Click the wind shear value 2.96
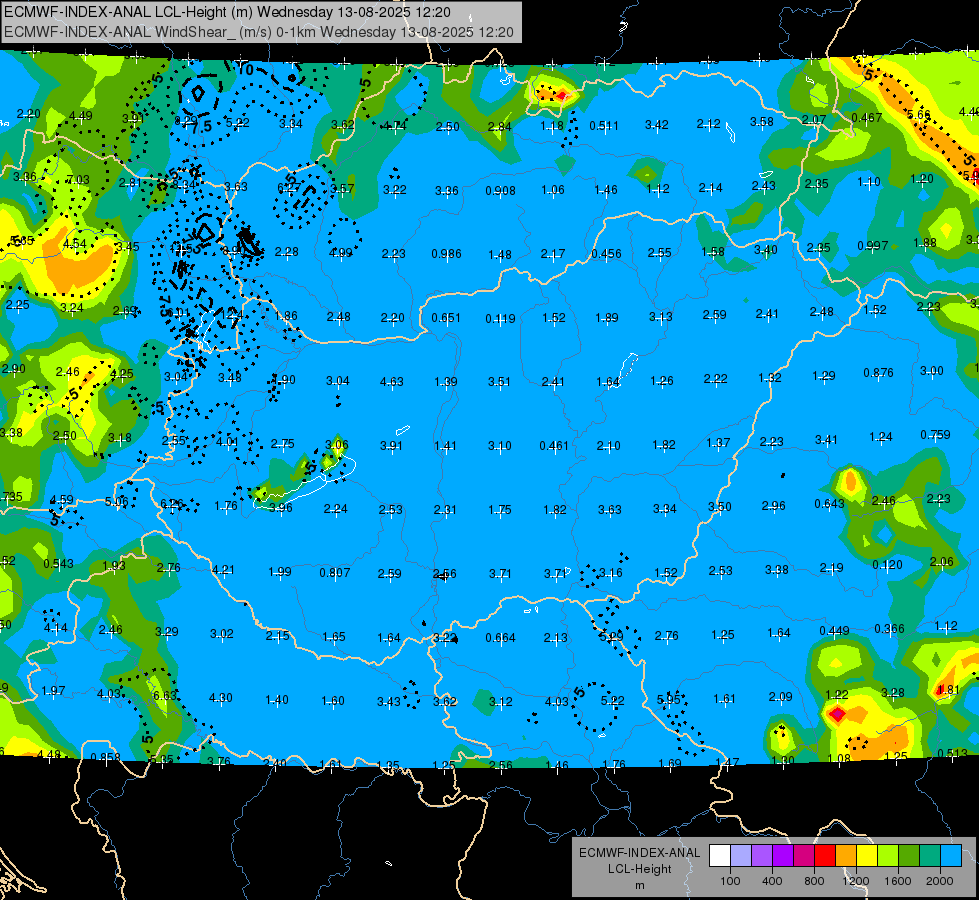Image resolution: width=979 pixels, height=900 pixels. point(774,506)
